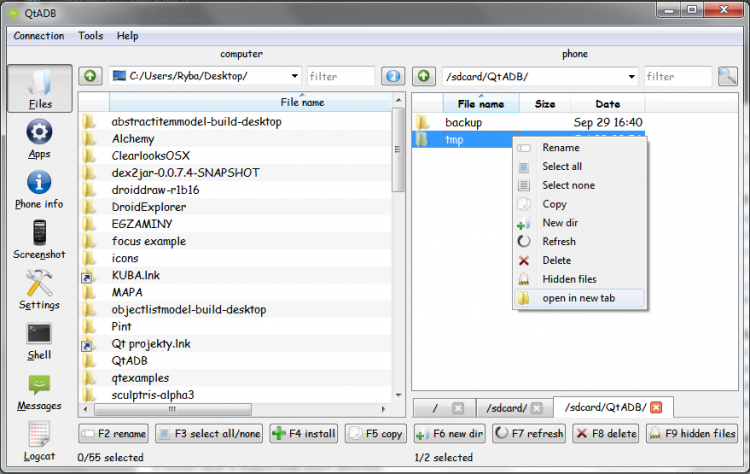Open the Files section in sidebar
Image resolution: width=750 pixels, height=474 pixels.
tap(40, 89)
